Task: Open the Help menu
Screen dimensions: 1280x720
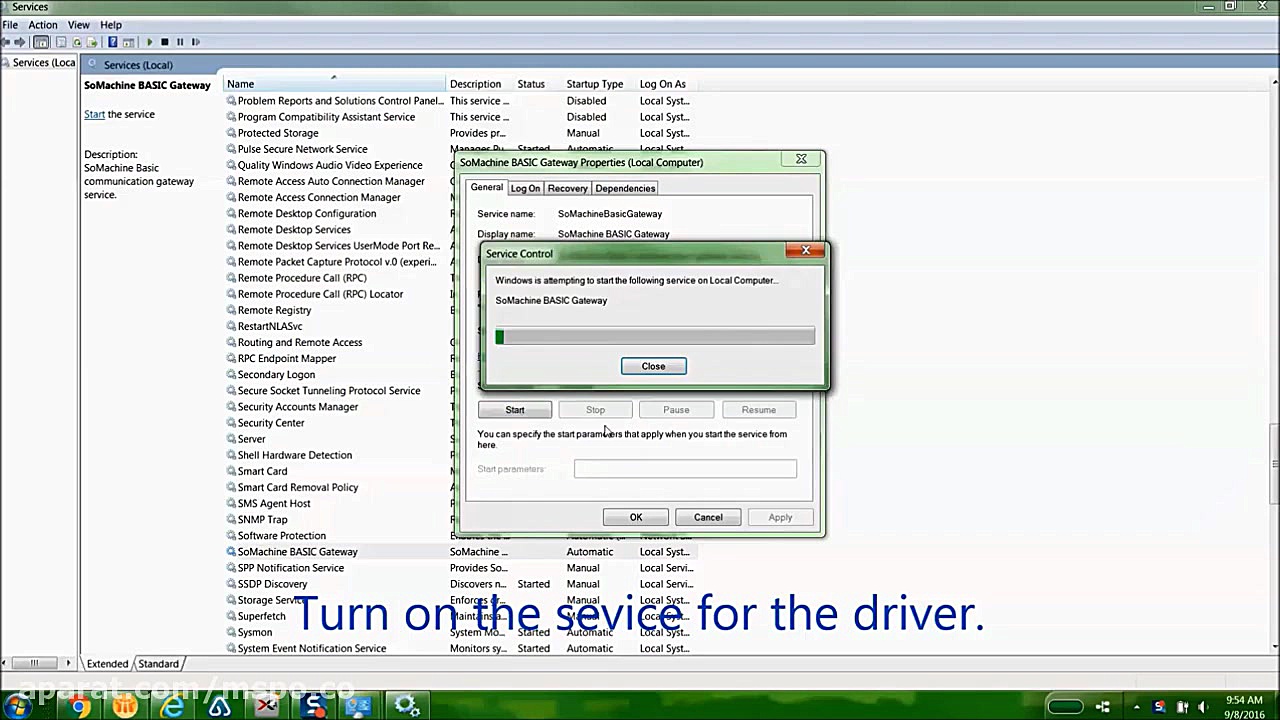Action: click(111, 25)
